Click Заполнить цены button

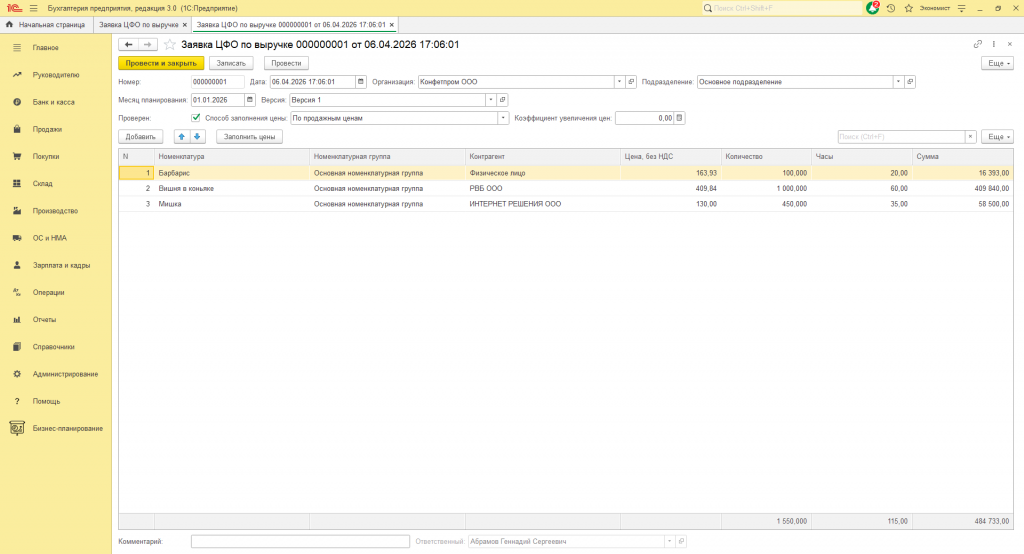click(249, 137)
